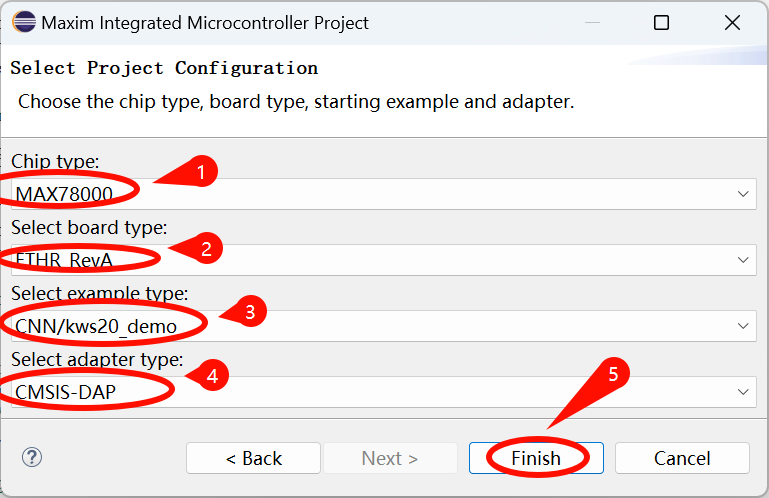Go to previous page with Back button

pos(254,458)
